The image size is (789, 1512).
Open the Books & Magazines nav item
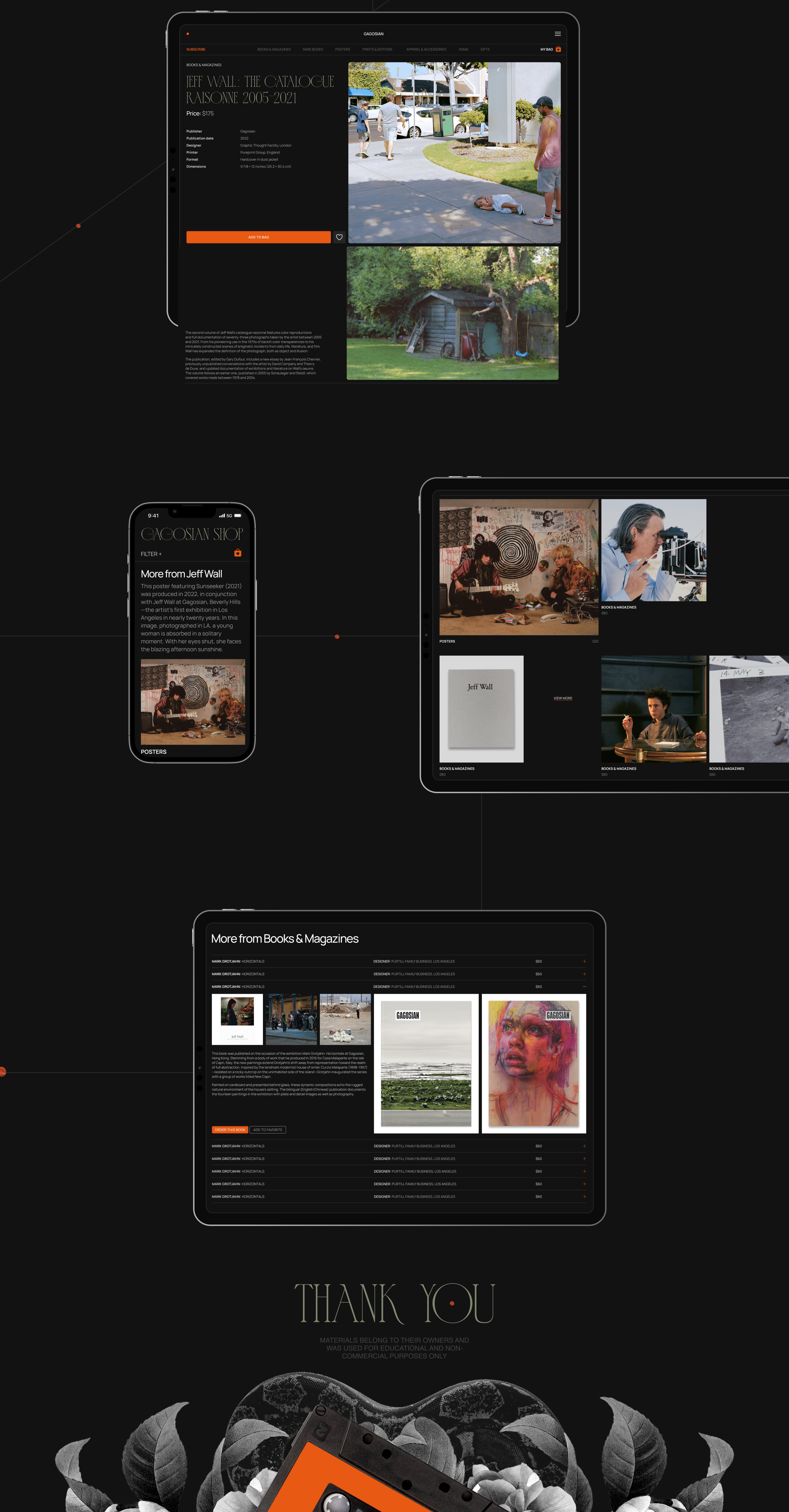274,49
